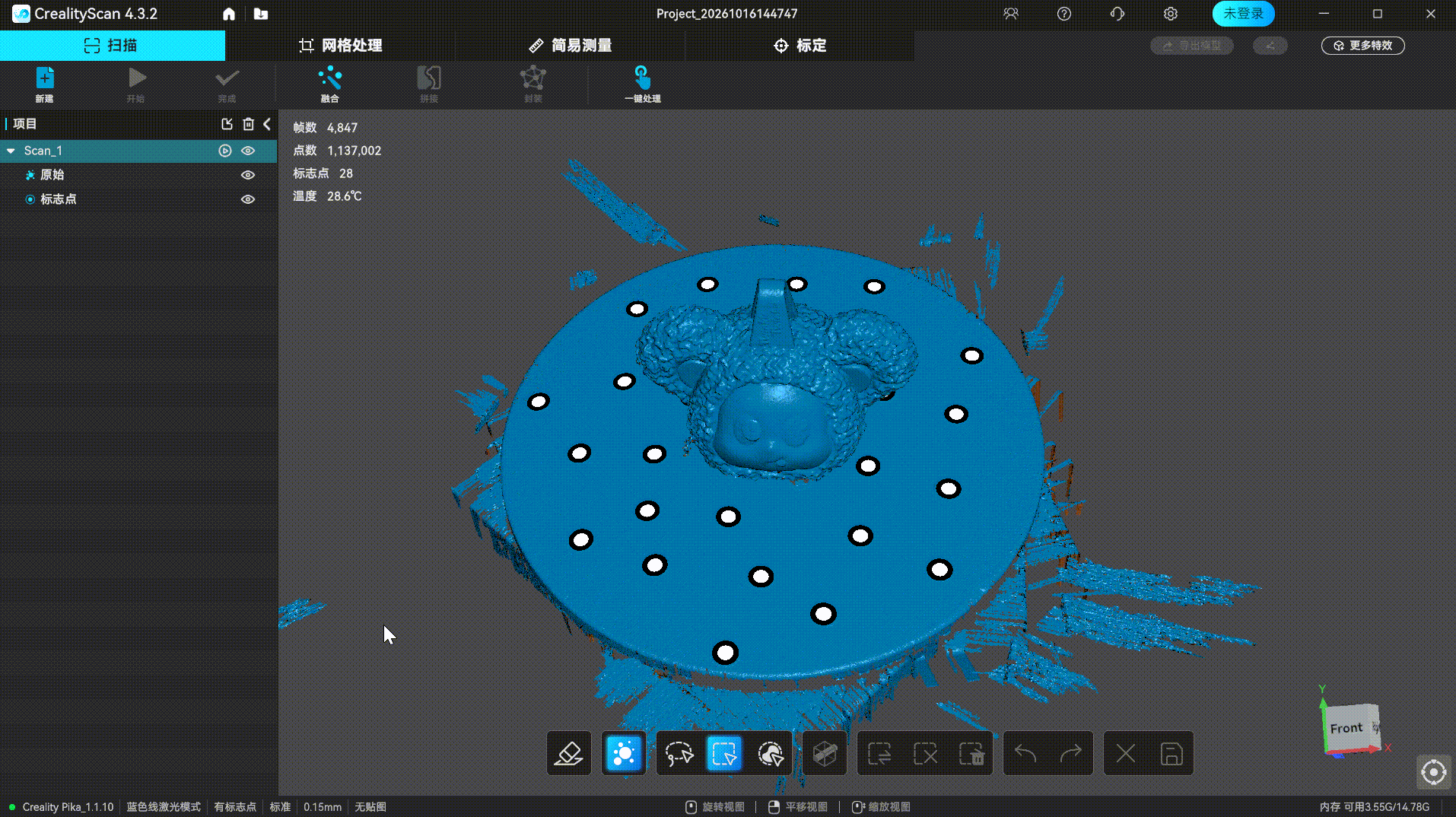1456x817 pixels.
Task: Open the 网格处理 mesh processing tab
Action: tap(340, 46)
